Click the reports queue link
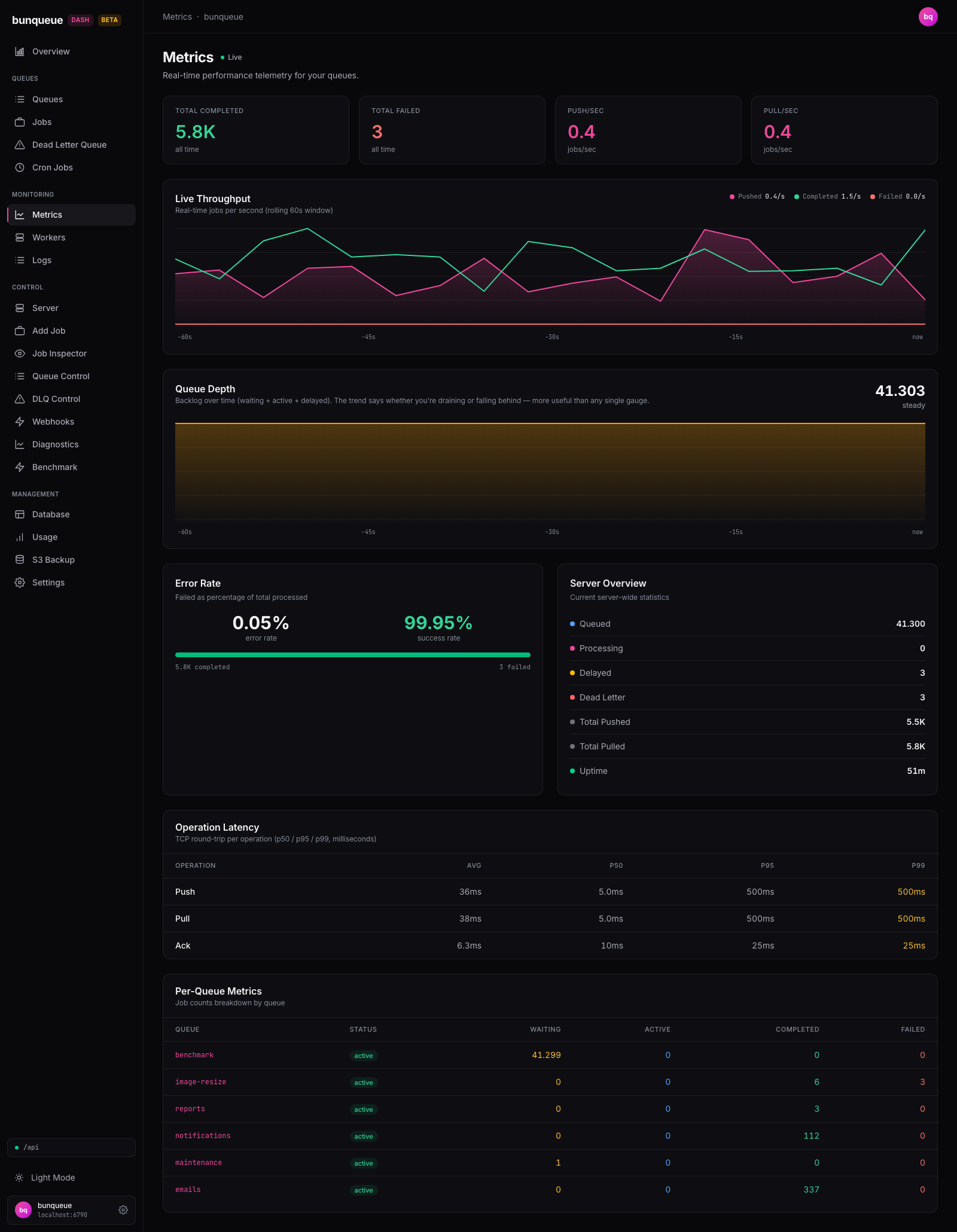This screenshot has height=1232, width=957. (x=190, y=1109)
